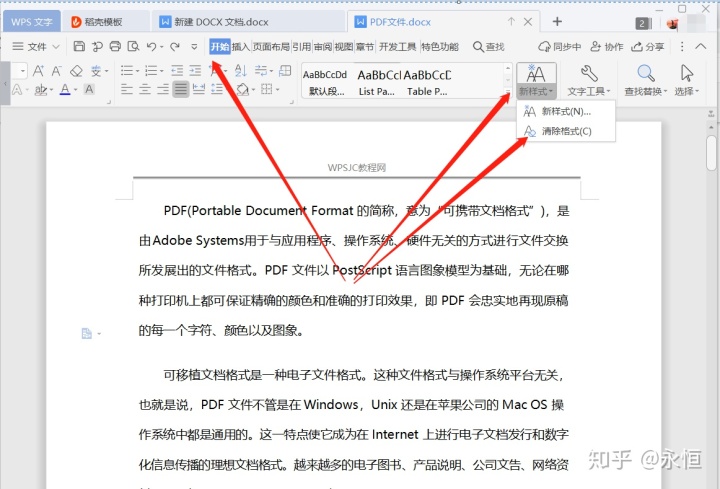Click the bulleted list icon

[127, 71]
